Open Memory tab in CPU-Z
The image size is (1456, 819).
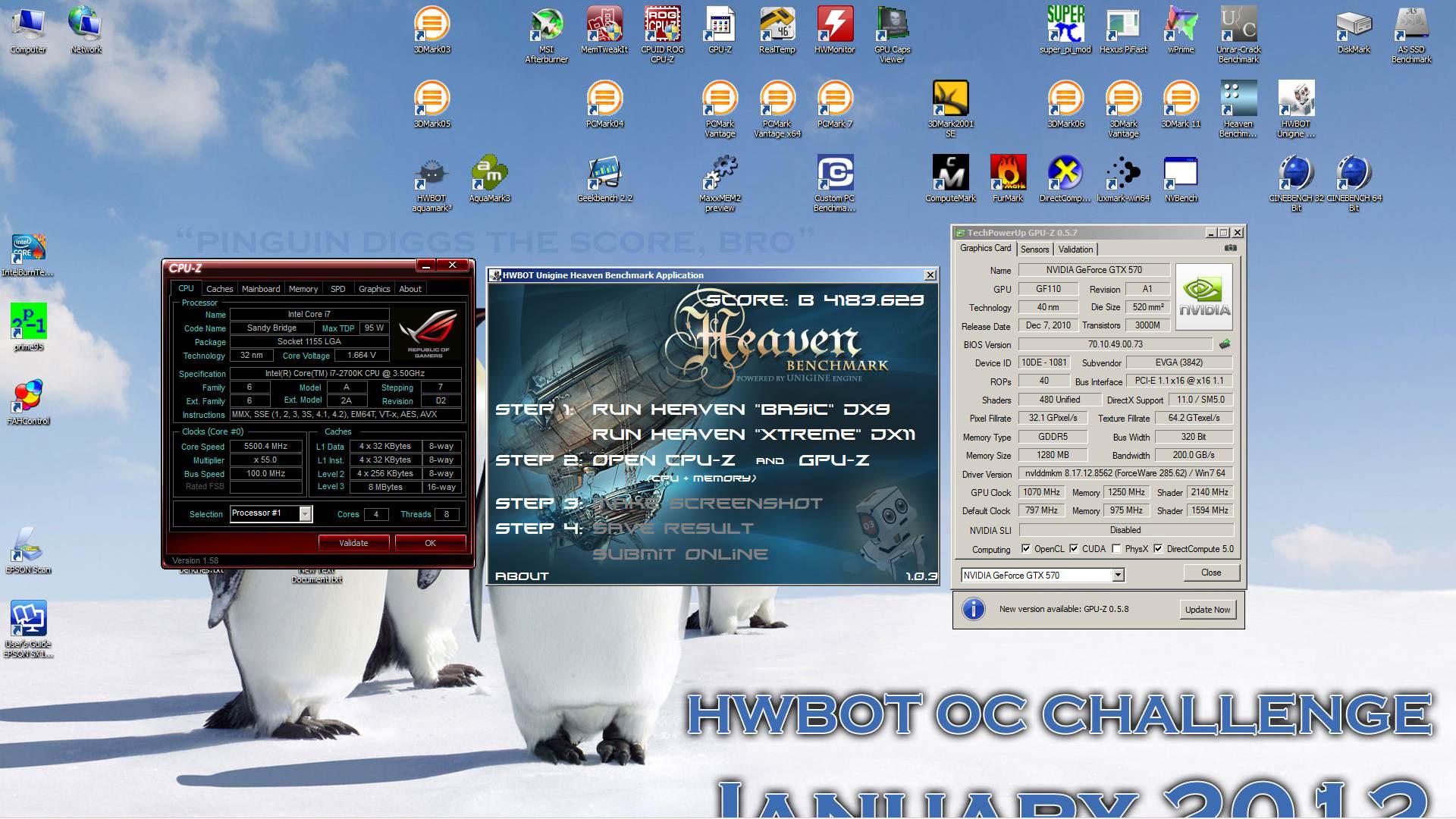click(303, 289)
